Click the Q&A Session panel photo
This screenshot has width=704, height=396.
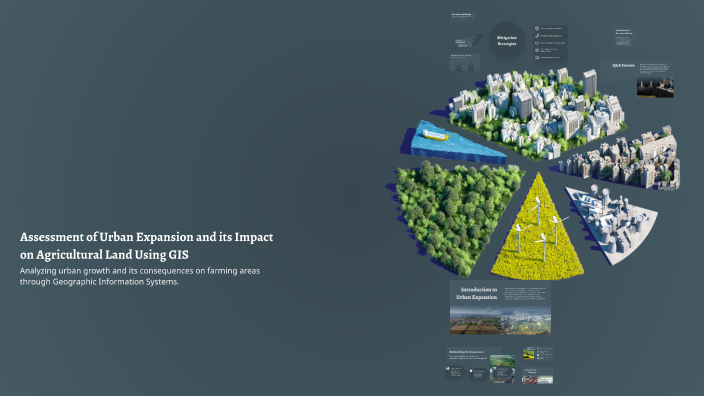655,88
